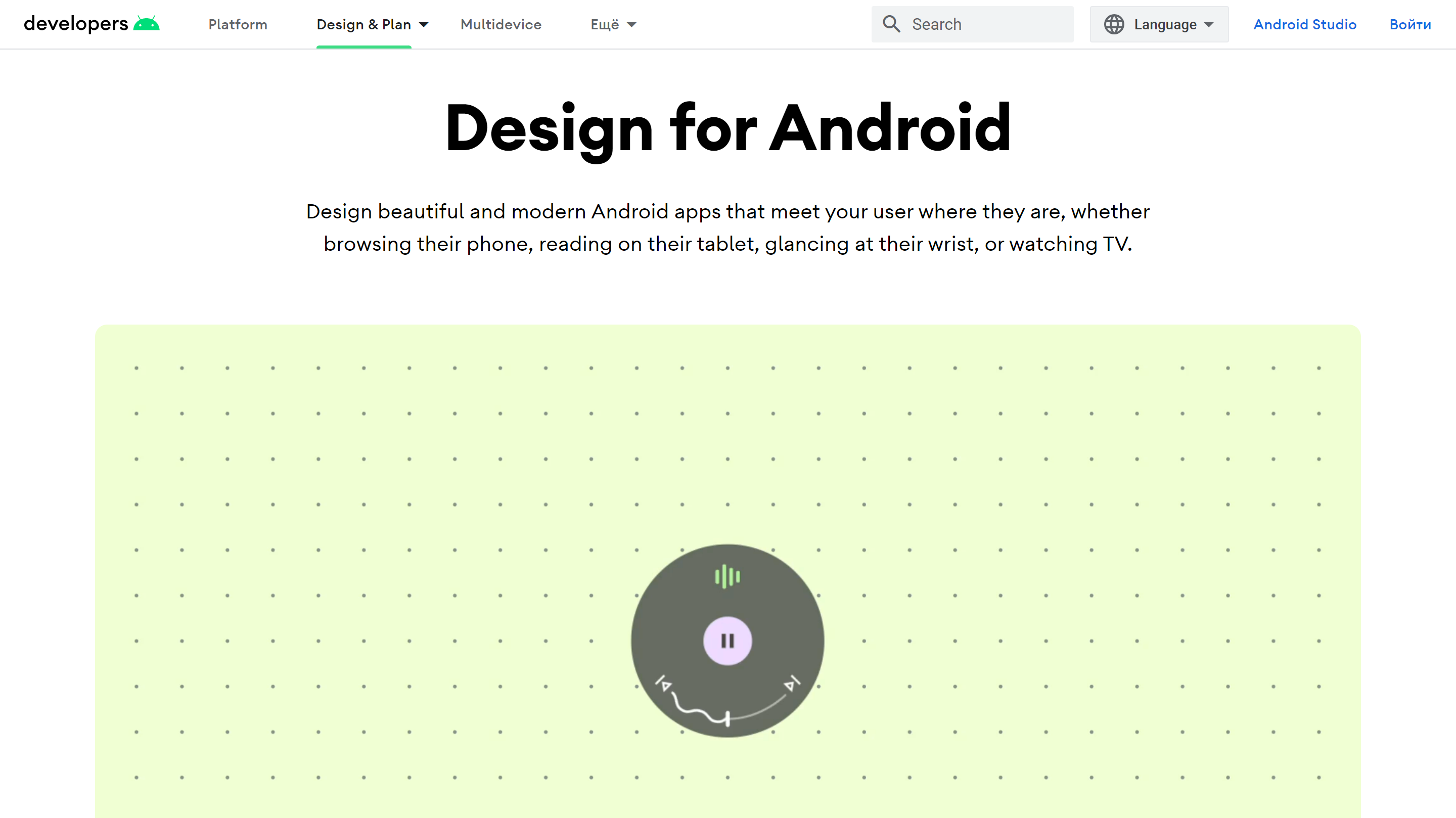
Task: Click the green audio waveform icon
Action: pyautogui.click(x=727, y=577)
